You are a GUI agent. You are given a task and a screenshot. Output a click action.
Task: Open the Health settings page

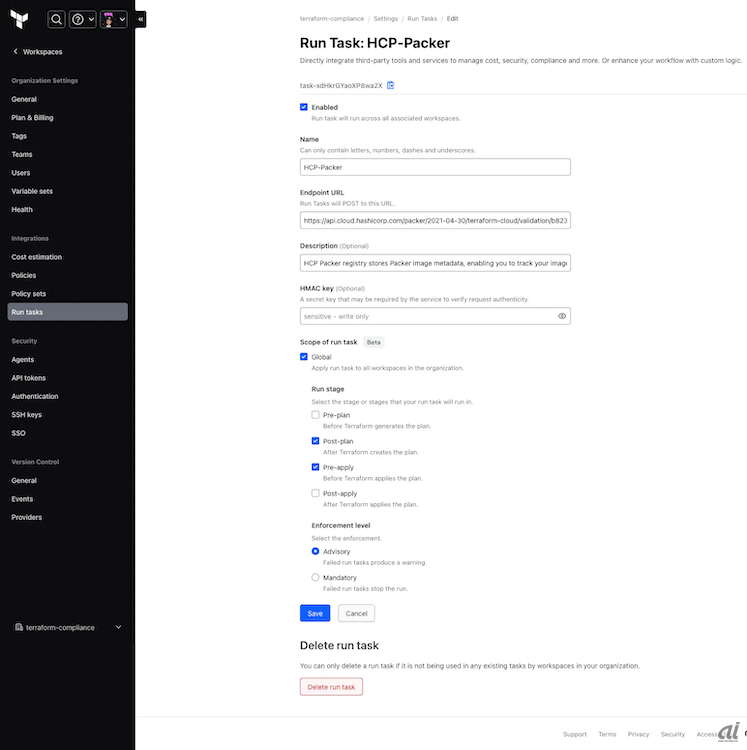tap(22, 210)
